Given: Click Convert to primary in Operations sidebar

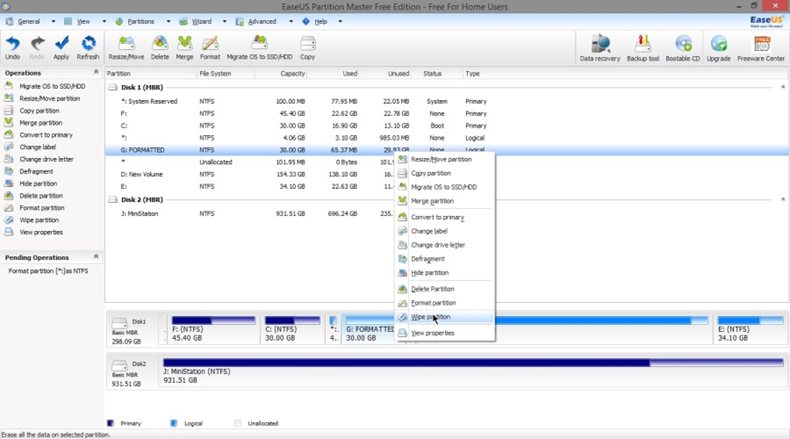Looking at the screenshot, I should click(46, 135).
